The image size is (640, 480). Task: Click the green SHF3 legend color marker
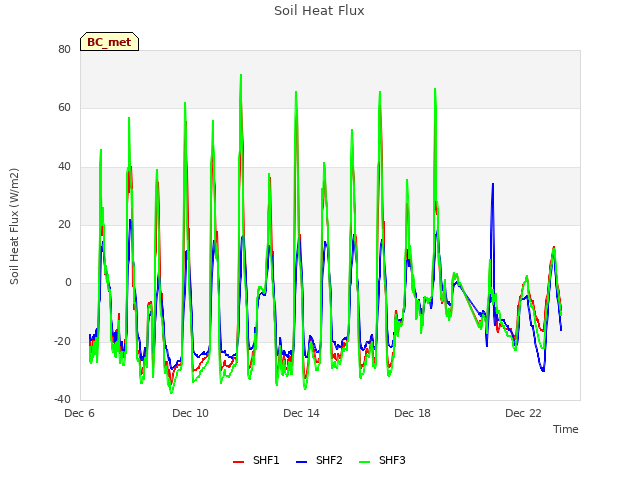(x=364, y=462)
